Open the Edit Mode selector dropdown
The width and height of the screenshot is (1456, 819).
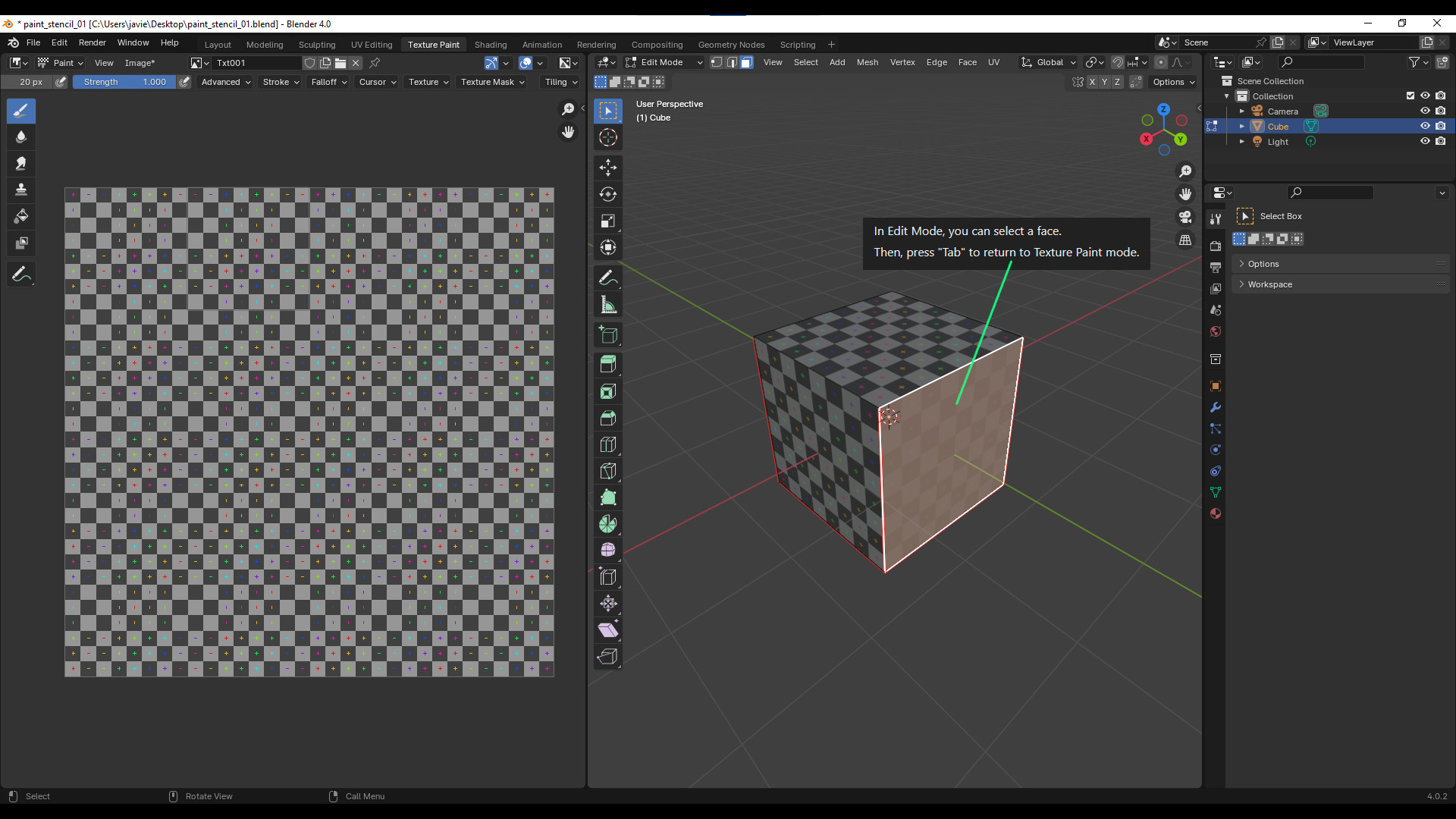[664, 62]
